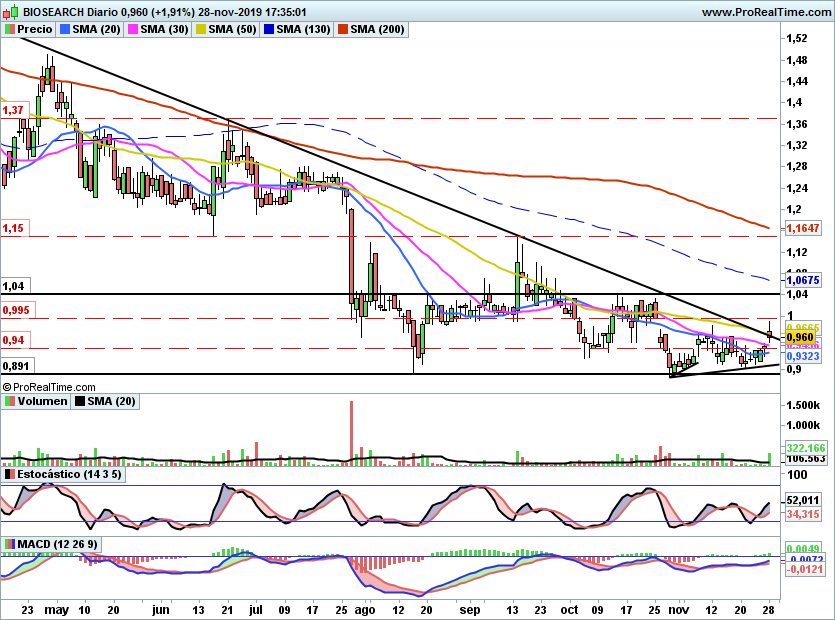Click the nov label on the date axis
This screenshot has width=835, height=620.
(x=678, y=610)
